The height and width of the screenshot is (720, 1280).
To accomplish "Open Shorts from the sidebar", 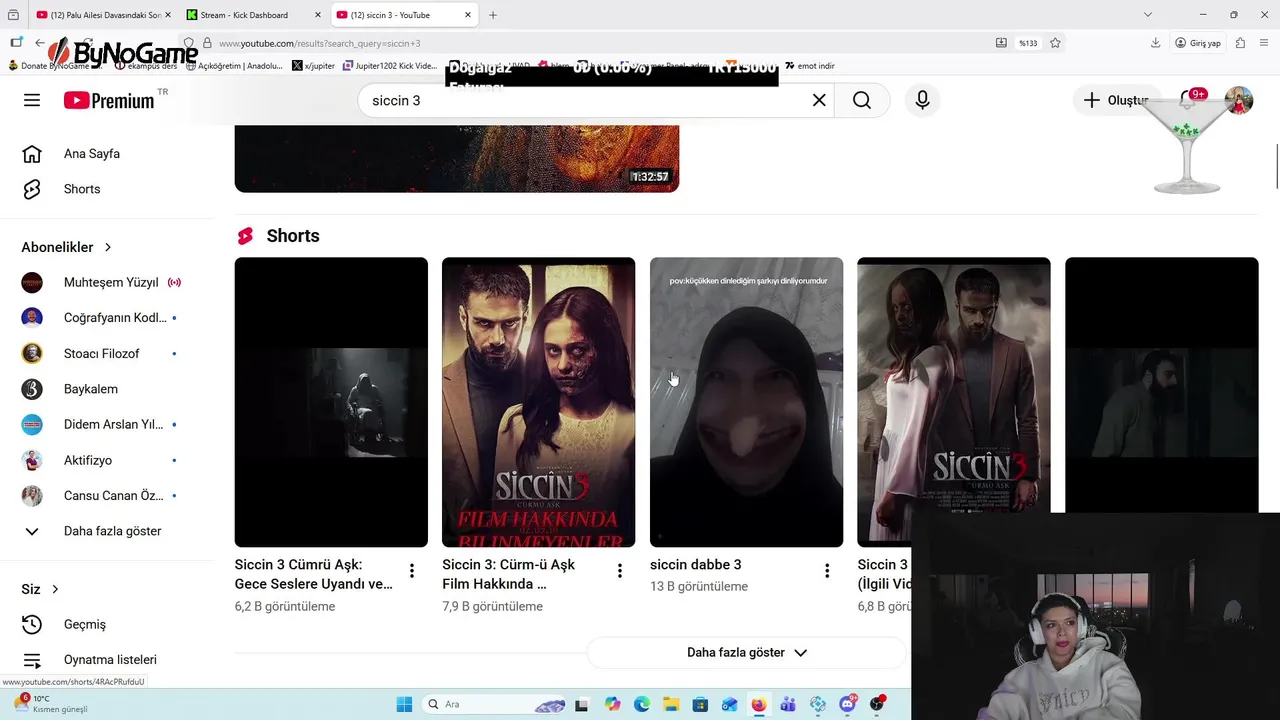I will [82, 189].
